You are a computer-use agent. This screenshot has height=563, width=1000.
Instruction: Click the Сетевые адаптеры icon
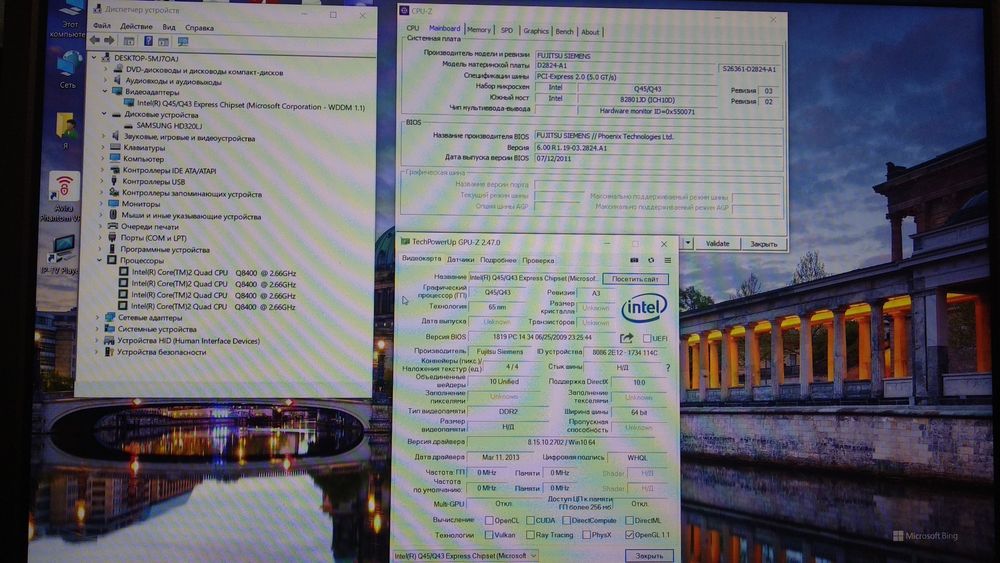point(110,317)
